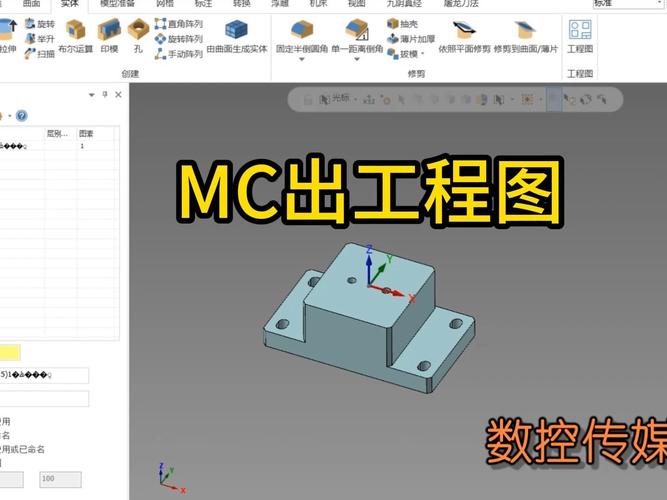The width and height of the screenshot is (667, 500).
Task: Open the 布尔运算 Boolean tool
Action: [75, 37]
